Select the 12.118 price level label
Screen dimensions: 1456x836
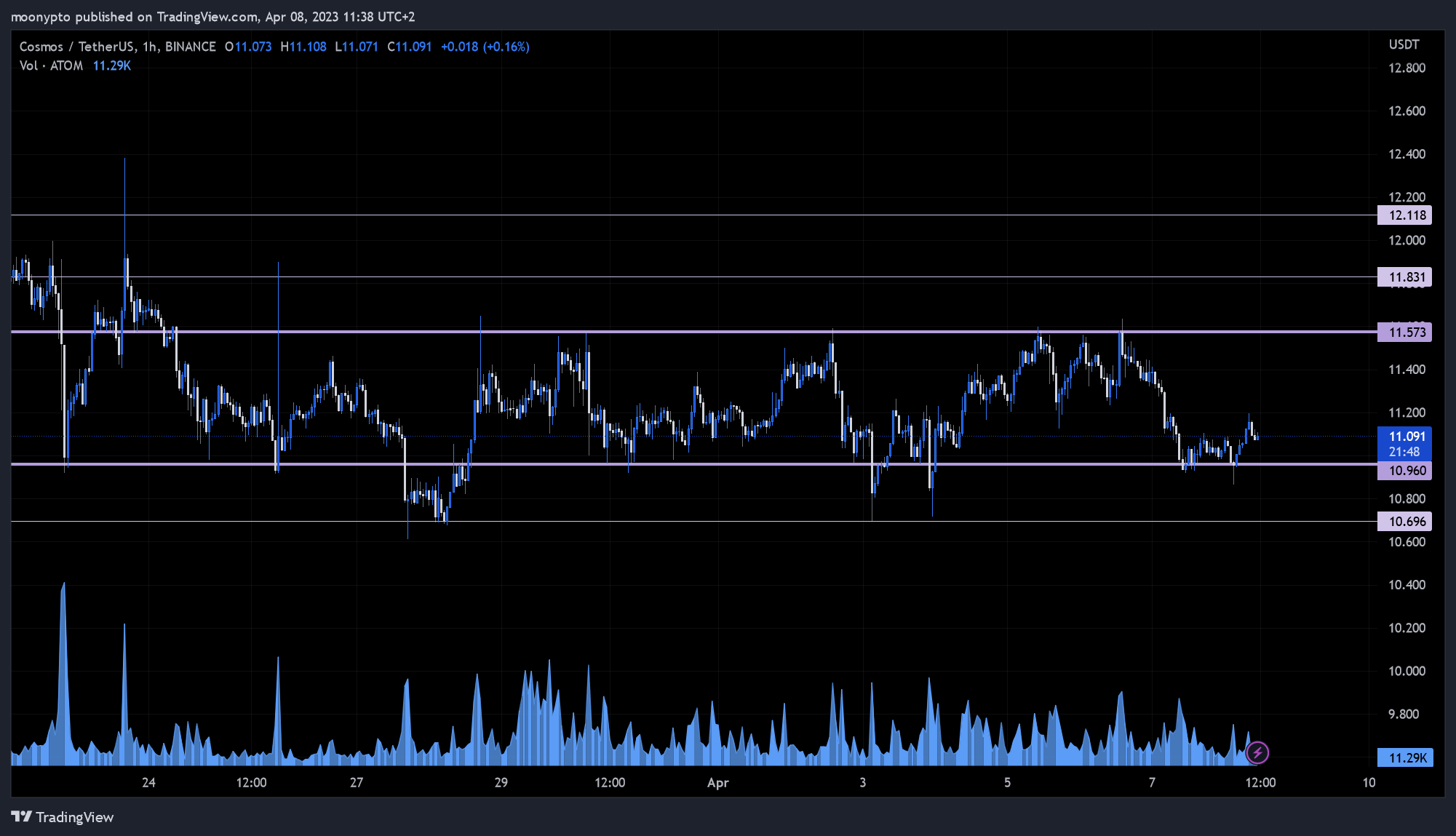point(1404,215)
